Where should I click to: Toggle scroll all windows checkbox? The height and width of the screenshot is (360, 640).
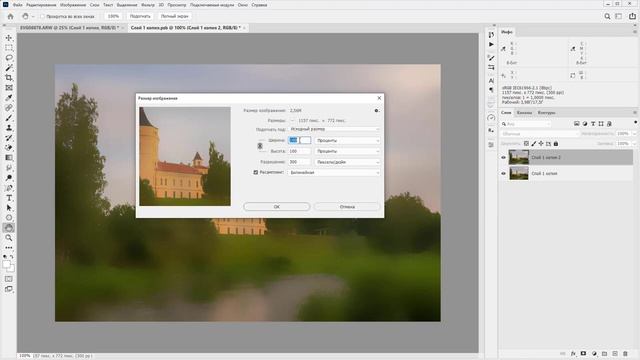tap(42, 16)
